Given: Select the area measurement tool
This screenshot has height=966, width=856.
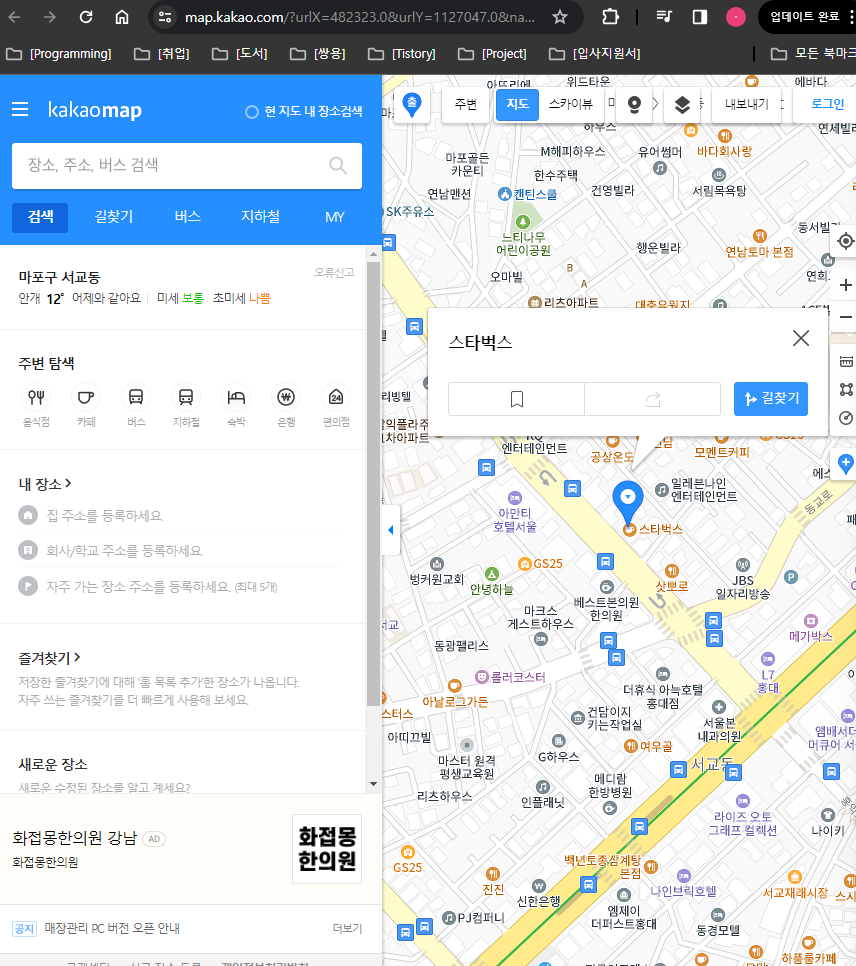Looking at the screenshot, I should pyautogui.click(x=846, y=389).
